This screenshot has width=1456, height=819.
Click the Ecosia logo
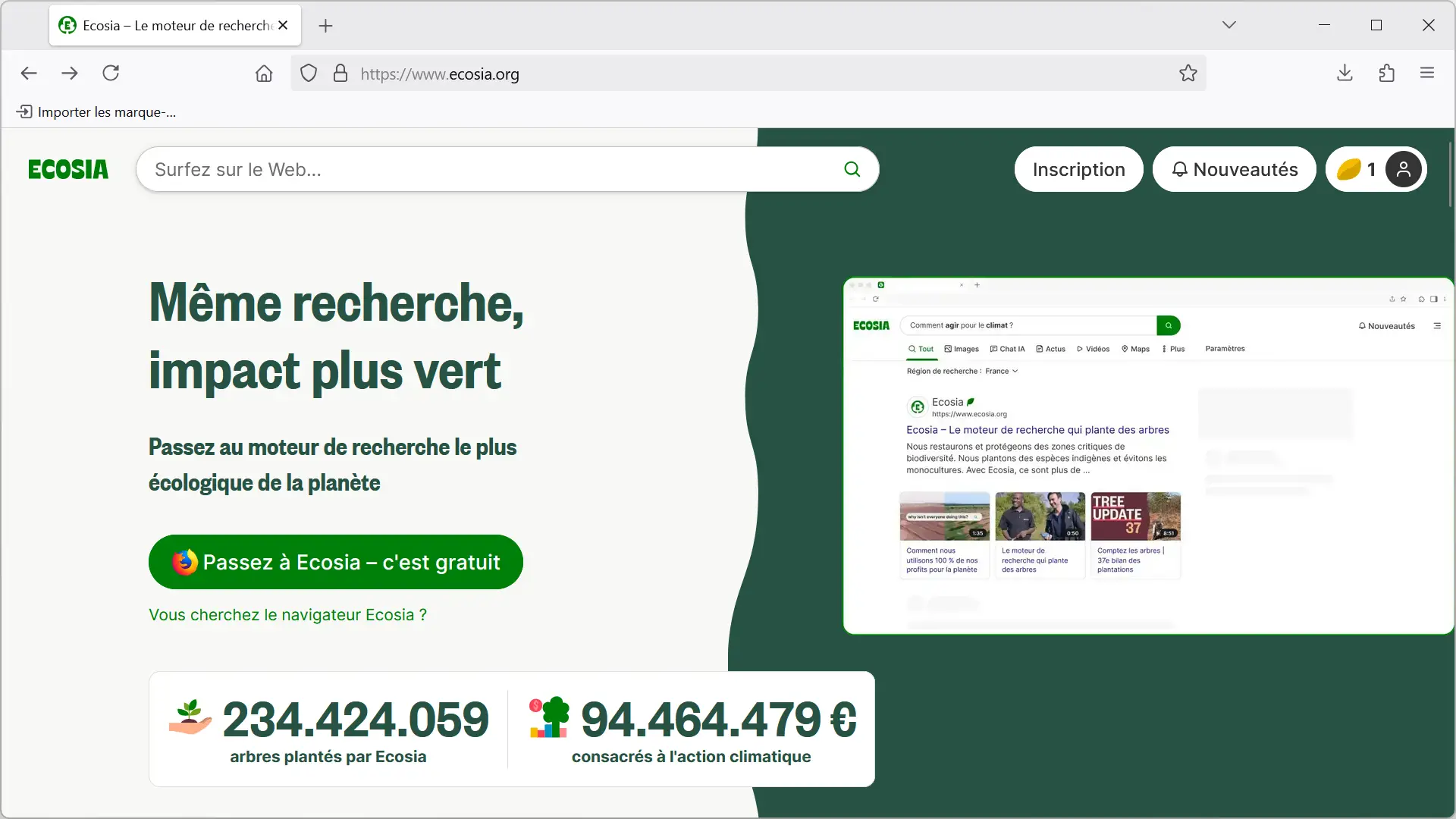click(x=68, y=169)
